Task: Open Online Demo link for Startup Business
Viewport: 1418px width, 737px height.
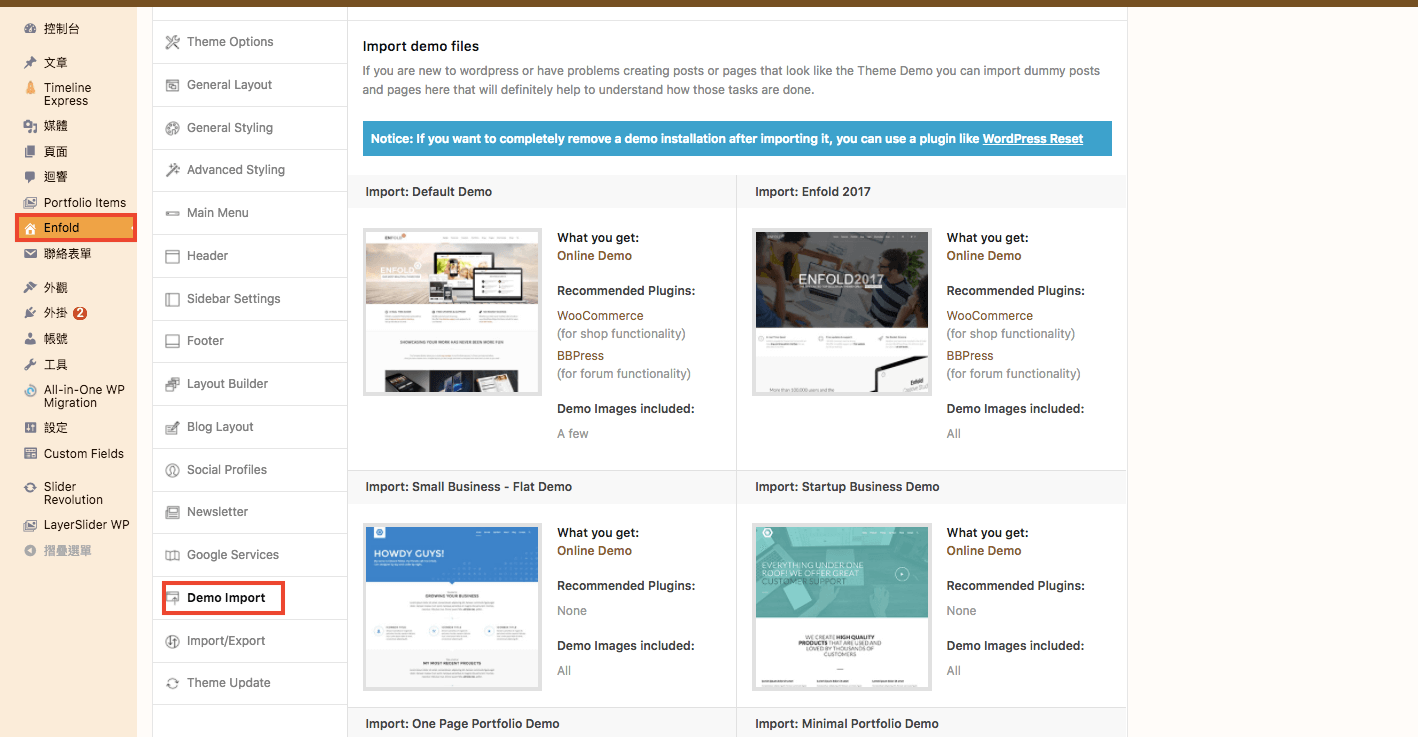Action: pos(984,551)
